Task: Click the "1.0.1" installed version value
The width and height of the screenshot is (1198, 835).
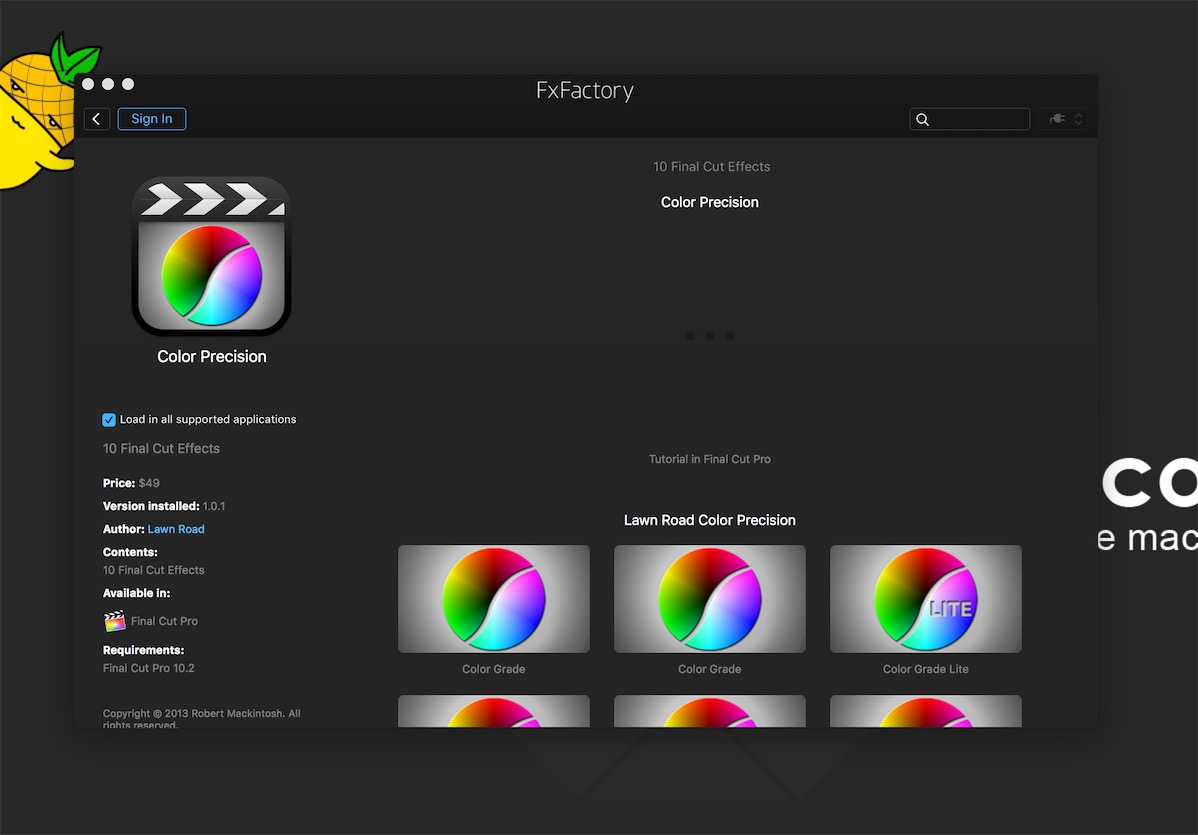Action: pos(214,506)
